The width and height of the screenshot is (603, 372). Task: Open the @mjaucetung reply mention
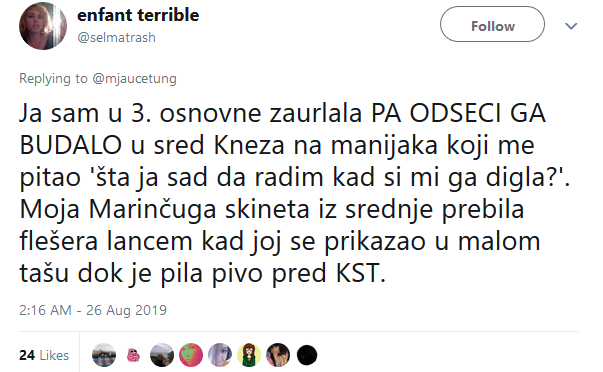click(x=134, y=78)
